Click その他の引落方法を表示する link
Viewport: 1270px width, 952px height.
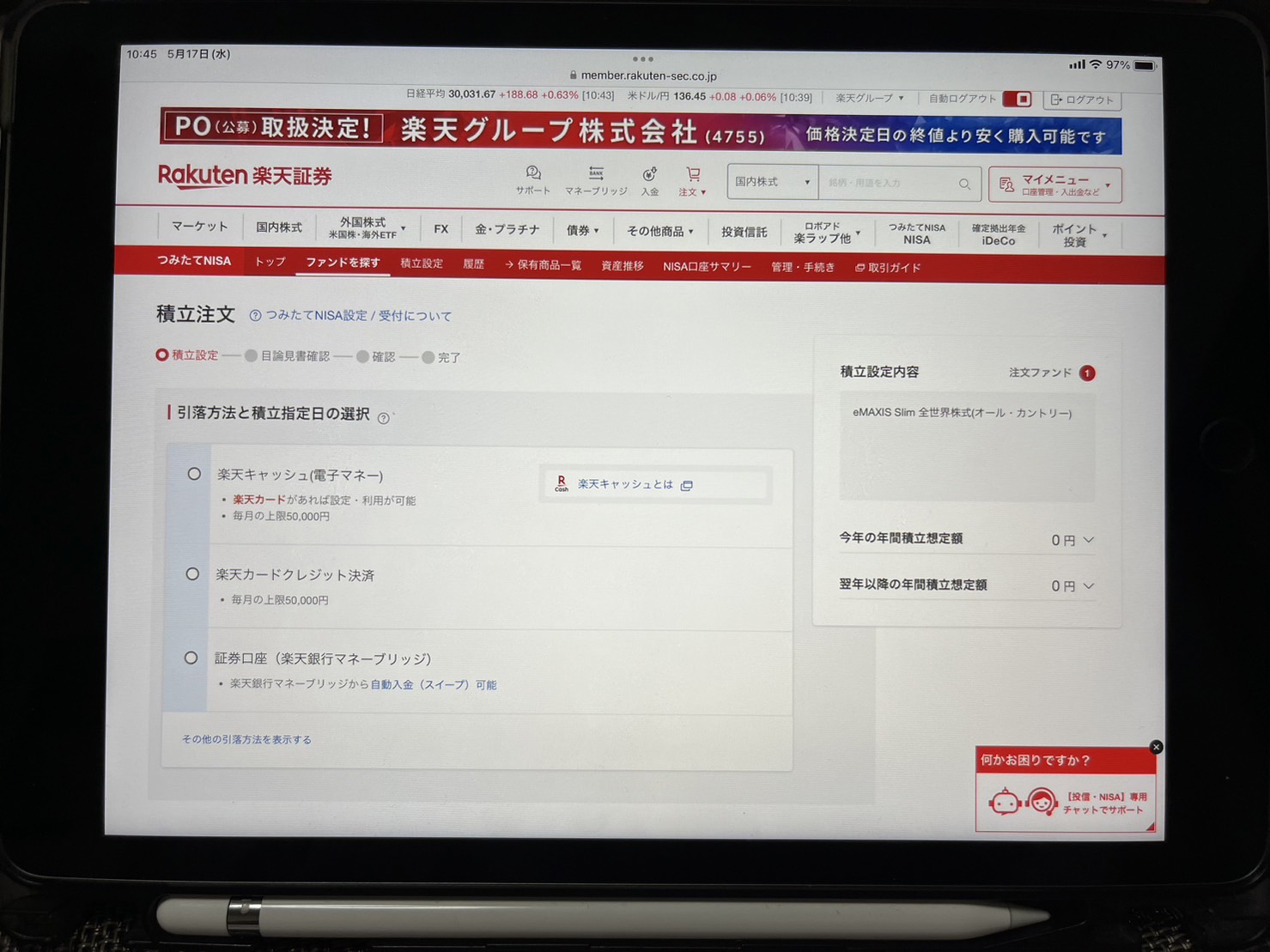tap(246, 739)
